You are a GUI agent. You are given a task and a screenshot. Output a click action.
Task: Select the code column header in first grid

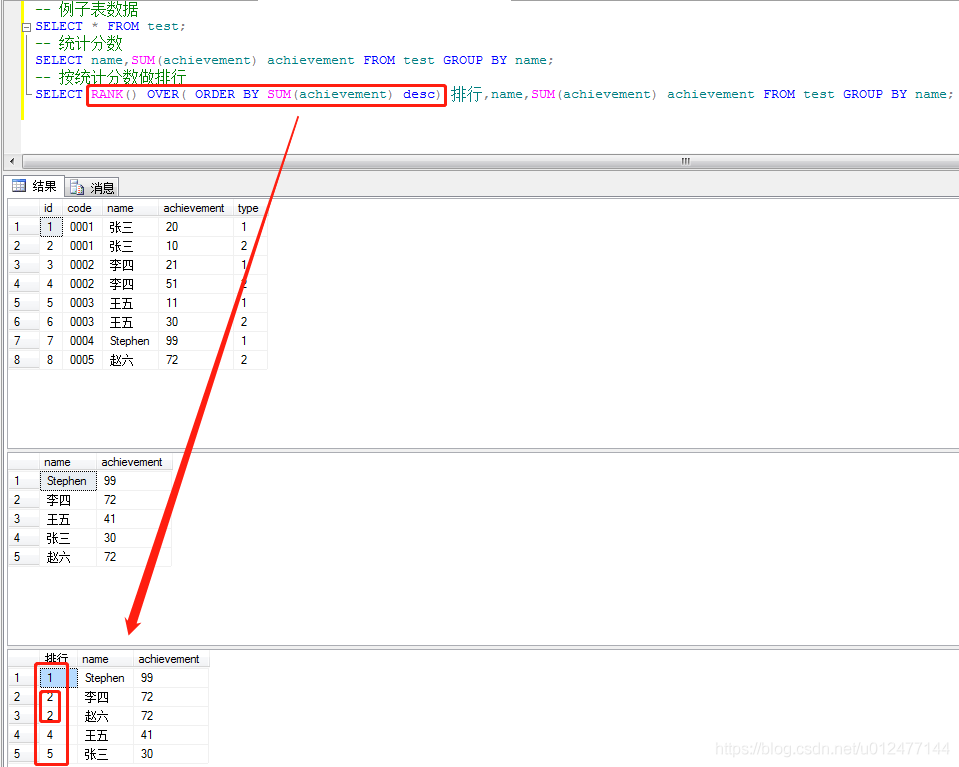(x=80, y=208)
